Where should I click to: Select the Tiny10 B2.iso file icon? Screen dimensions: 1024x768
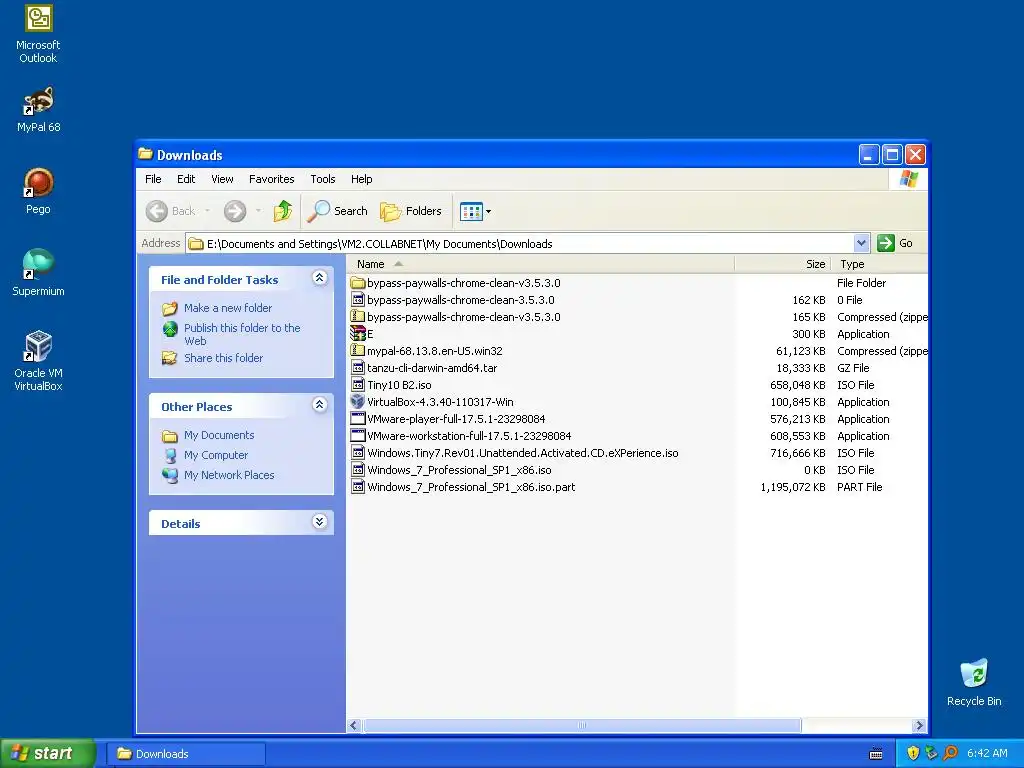point(357,385)
